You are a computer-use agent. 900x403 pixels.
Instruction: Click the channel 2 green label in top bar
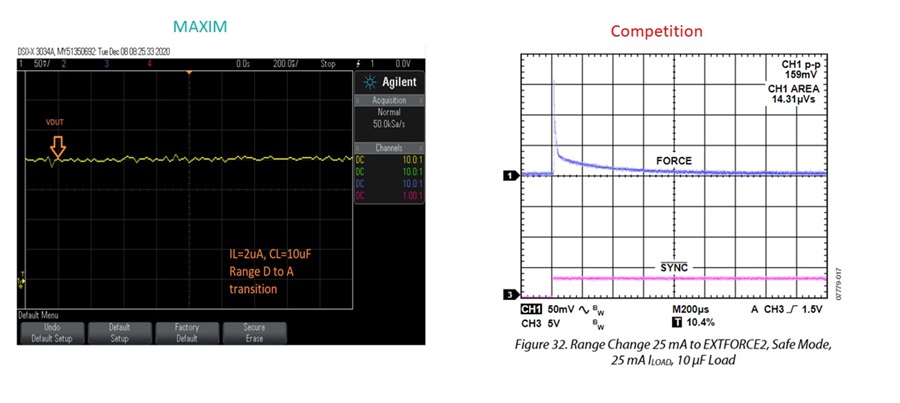pos(62,63)
